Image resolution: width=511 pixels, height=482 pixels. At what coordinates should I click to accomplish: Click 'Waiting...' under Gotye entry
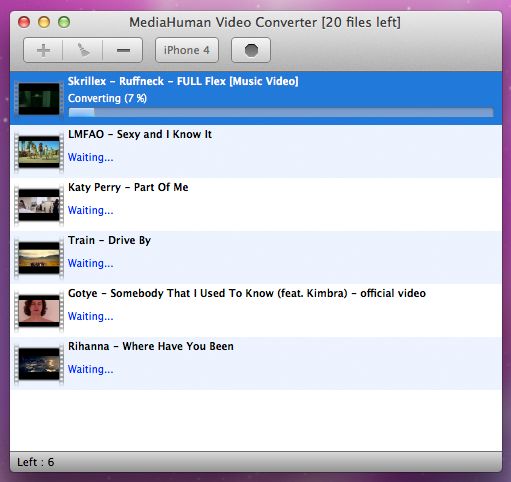click(91, 316)
